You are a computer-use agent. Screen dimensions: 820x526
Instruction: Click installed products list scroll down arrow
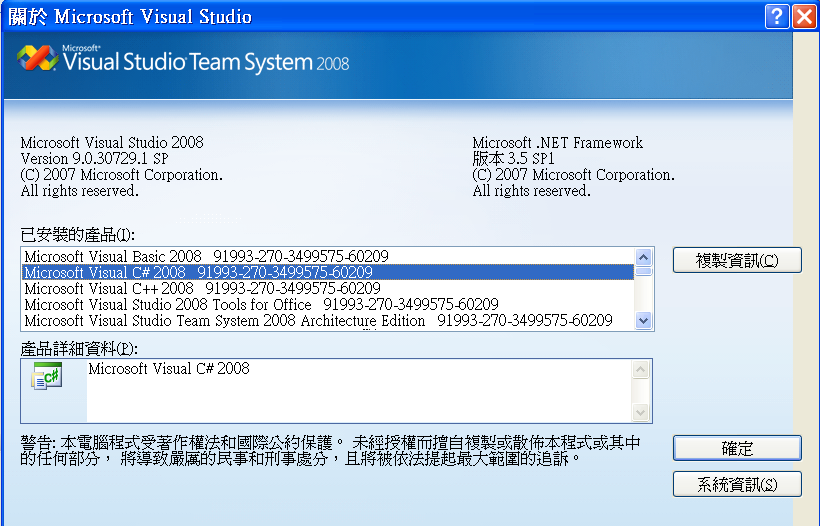pos(644,321)
